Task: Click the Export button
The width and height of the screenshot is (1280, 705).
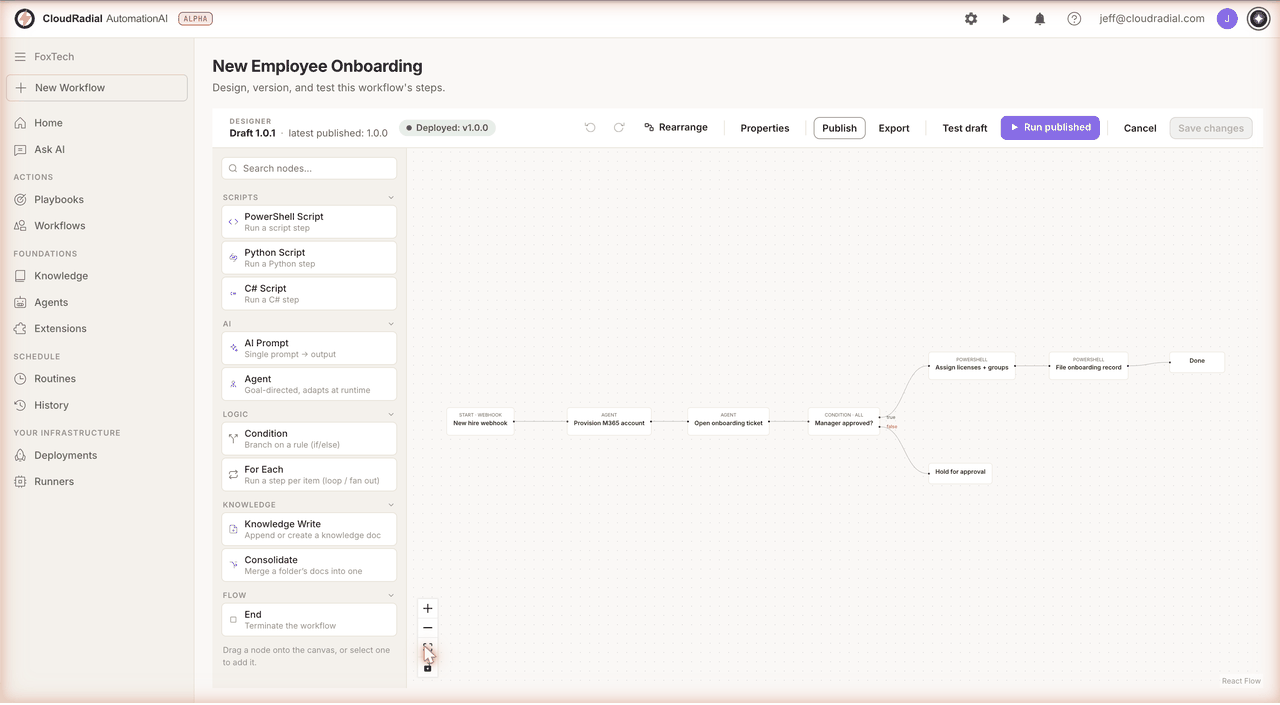Action: (894, 128)
